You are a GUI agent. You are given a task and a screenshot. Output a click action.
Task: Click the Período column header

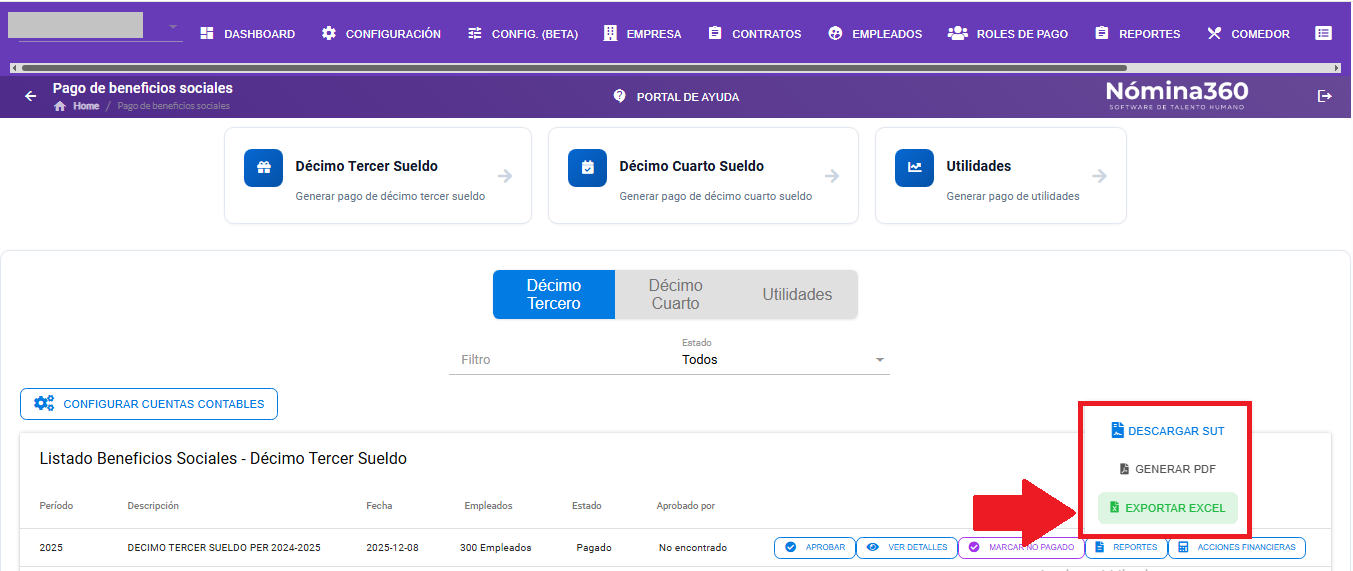(56, 506)
